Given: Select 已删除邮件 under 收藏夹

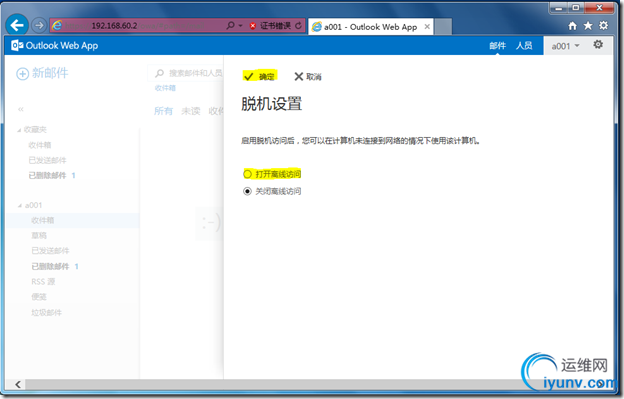Looking at the screenshot, I should pos(47,175).
